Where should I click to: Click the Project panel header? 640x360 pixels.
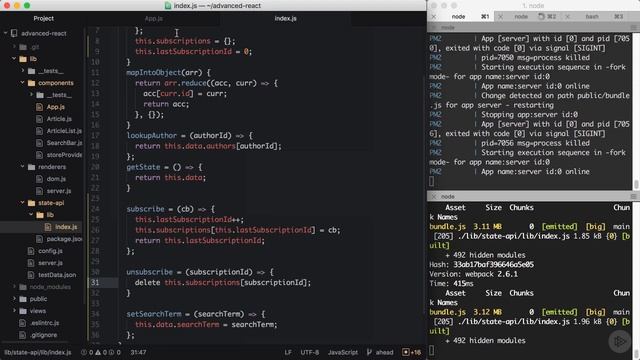[x=43, y=18]
